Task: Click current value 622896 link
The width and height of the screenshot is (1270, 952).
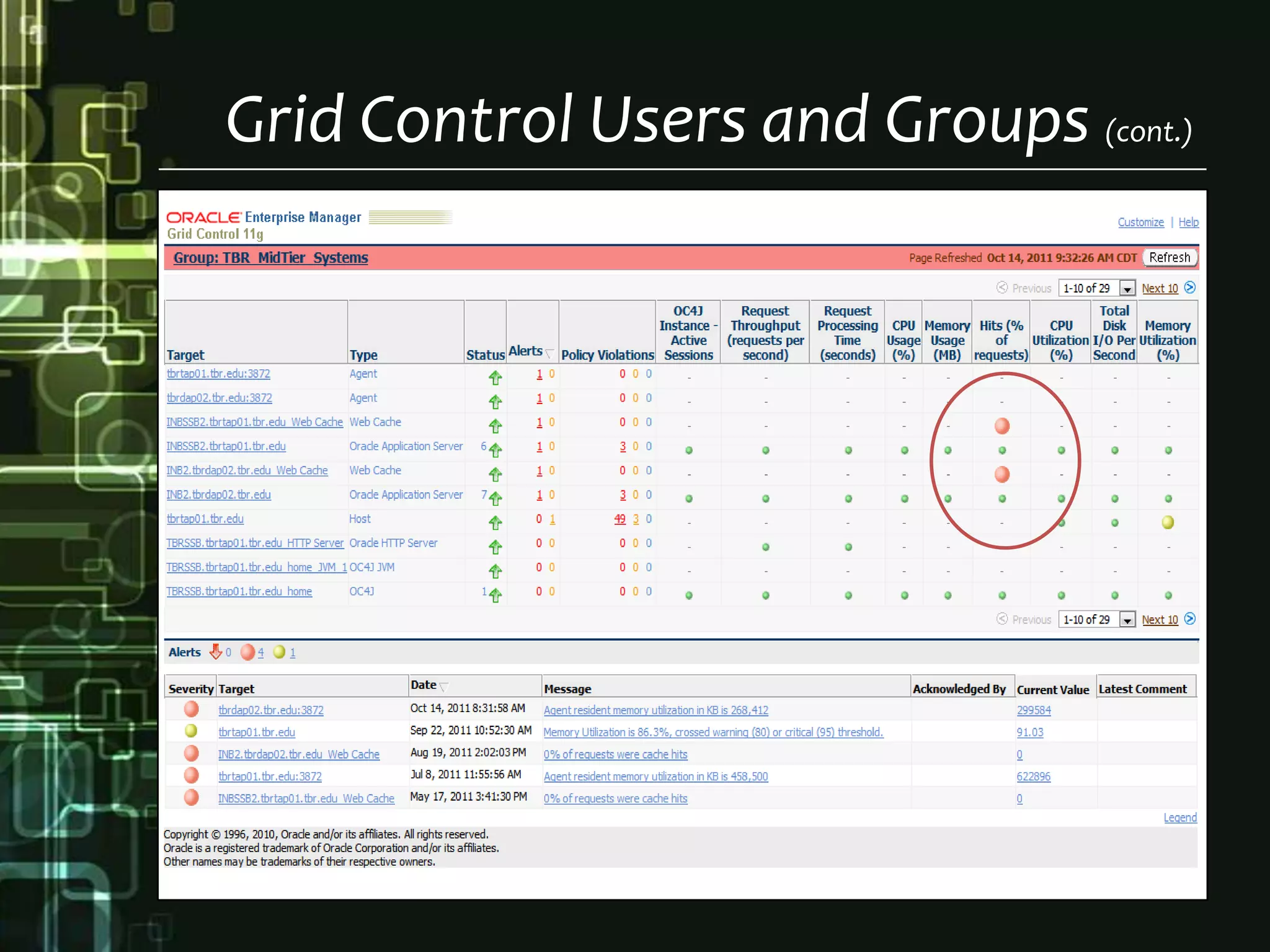Action: tap(1033, 777)
